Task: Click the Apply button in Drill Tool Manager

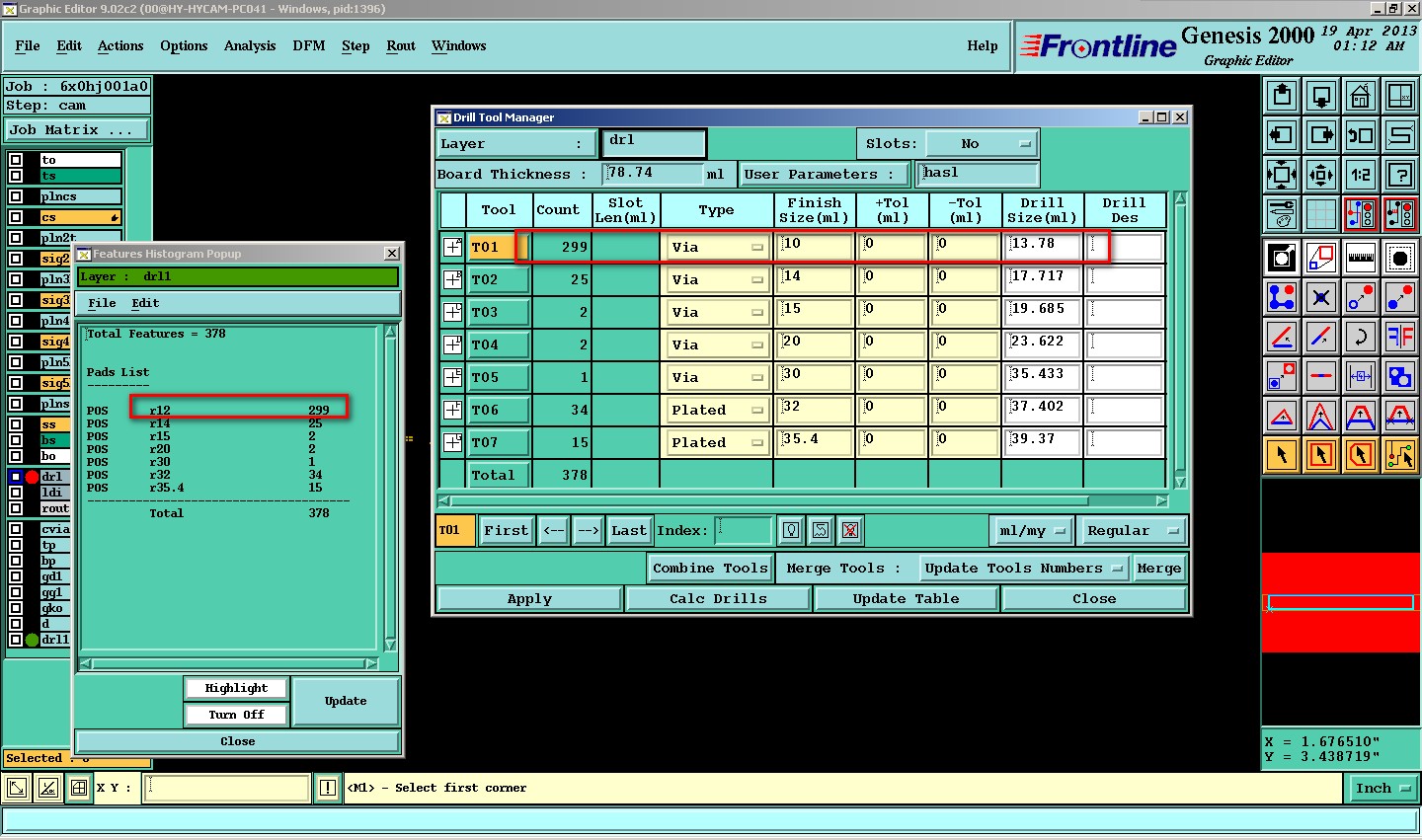Action: (x=529, y=599)
